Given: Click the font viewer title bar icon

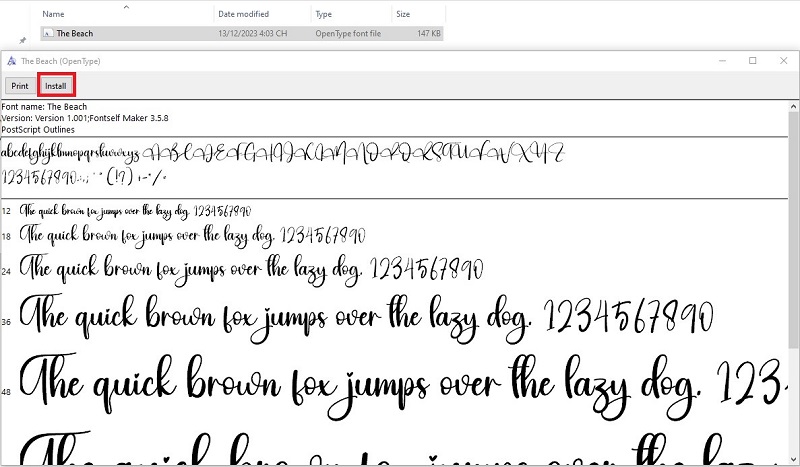Looking at the screenshot, I should (x=11, y=61).
